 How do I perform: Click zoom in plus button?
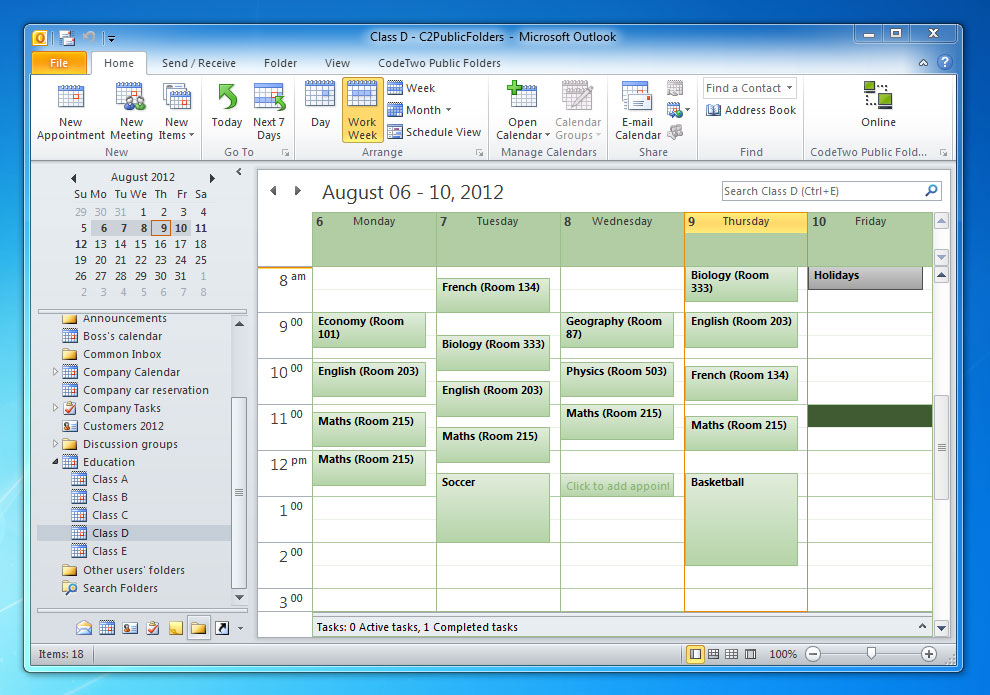(929, 654)
